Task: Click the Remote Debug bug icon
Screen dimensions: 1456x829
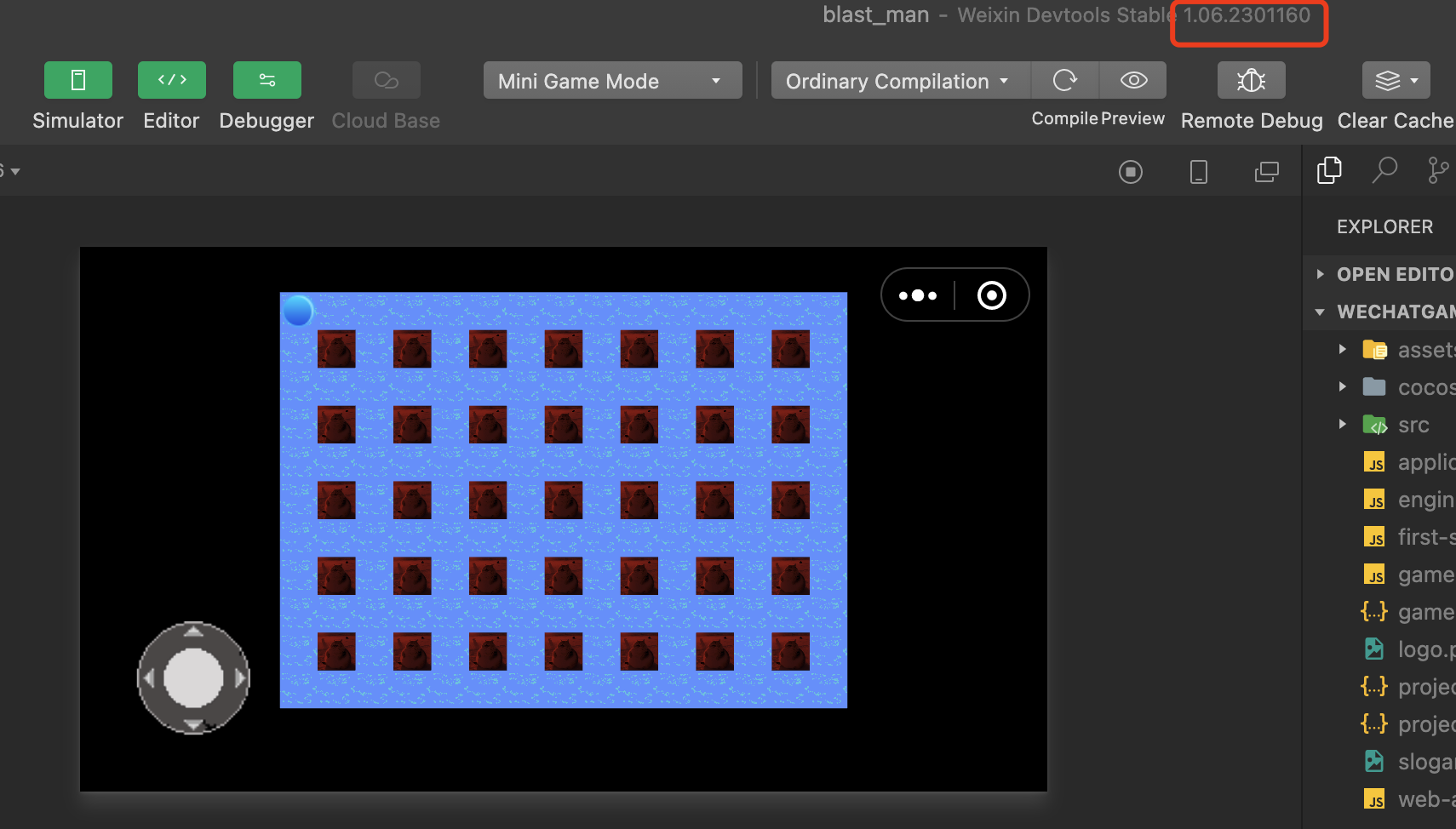Action: coord(1252,80)
